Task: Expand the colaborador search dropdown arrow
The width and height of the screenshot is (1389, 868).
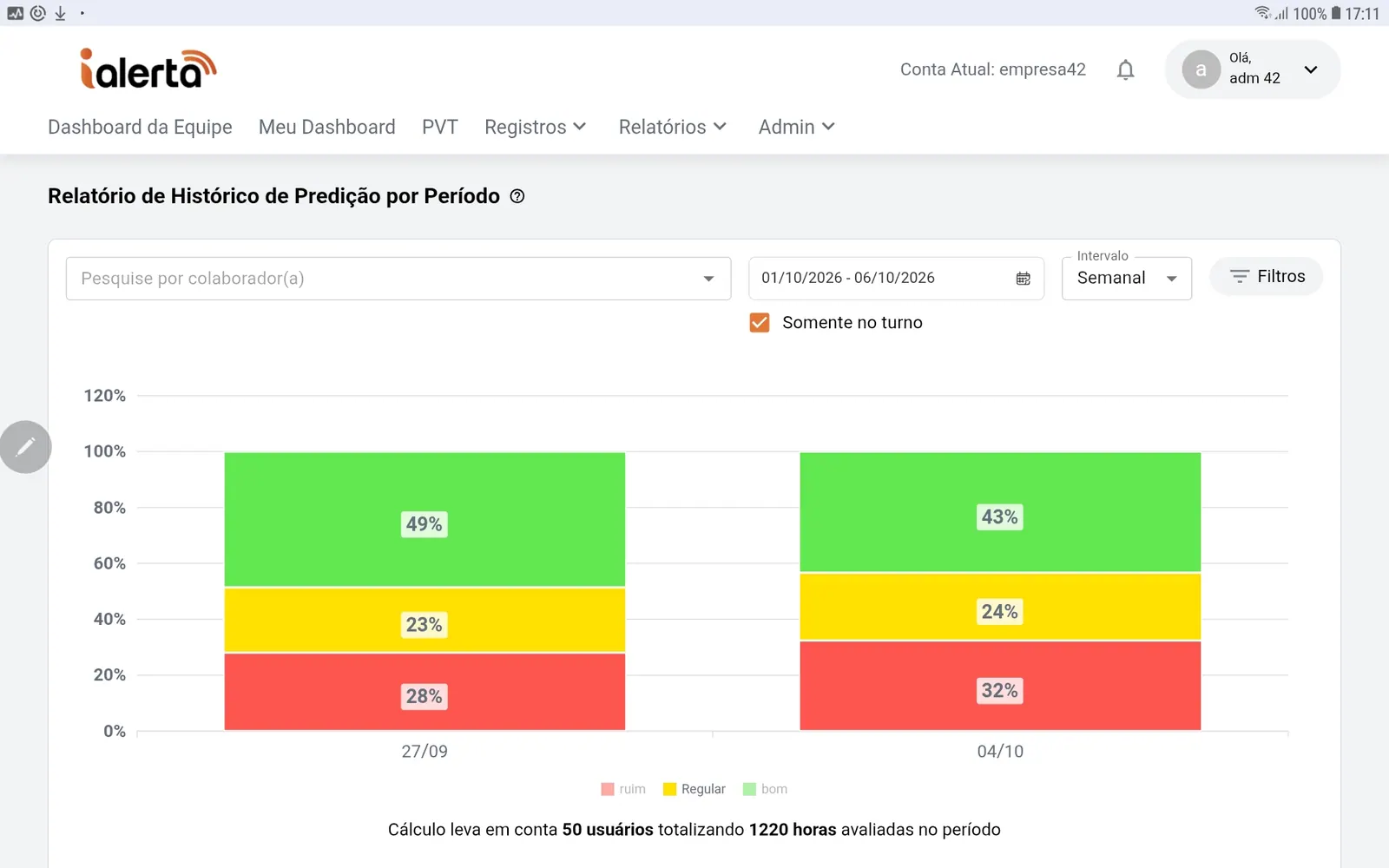Action: pyautogui.click(x=708, y=279)
